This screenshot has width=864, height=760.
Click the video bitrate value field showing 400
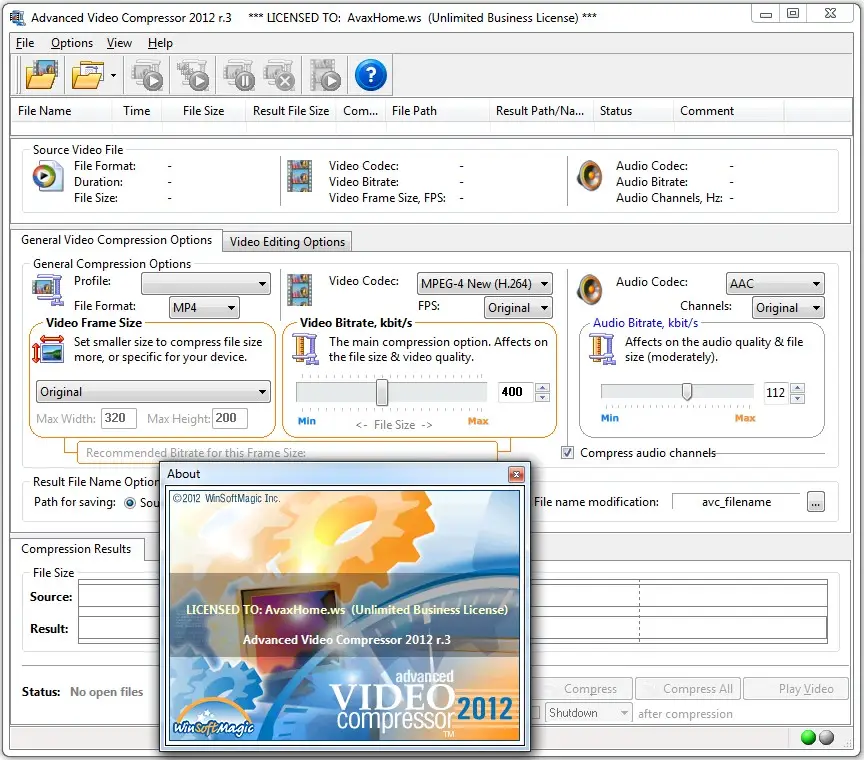pos(516,392)
